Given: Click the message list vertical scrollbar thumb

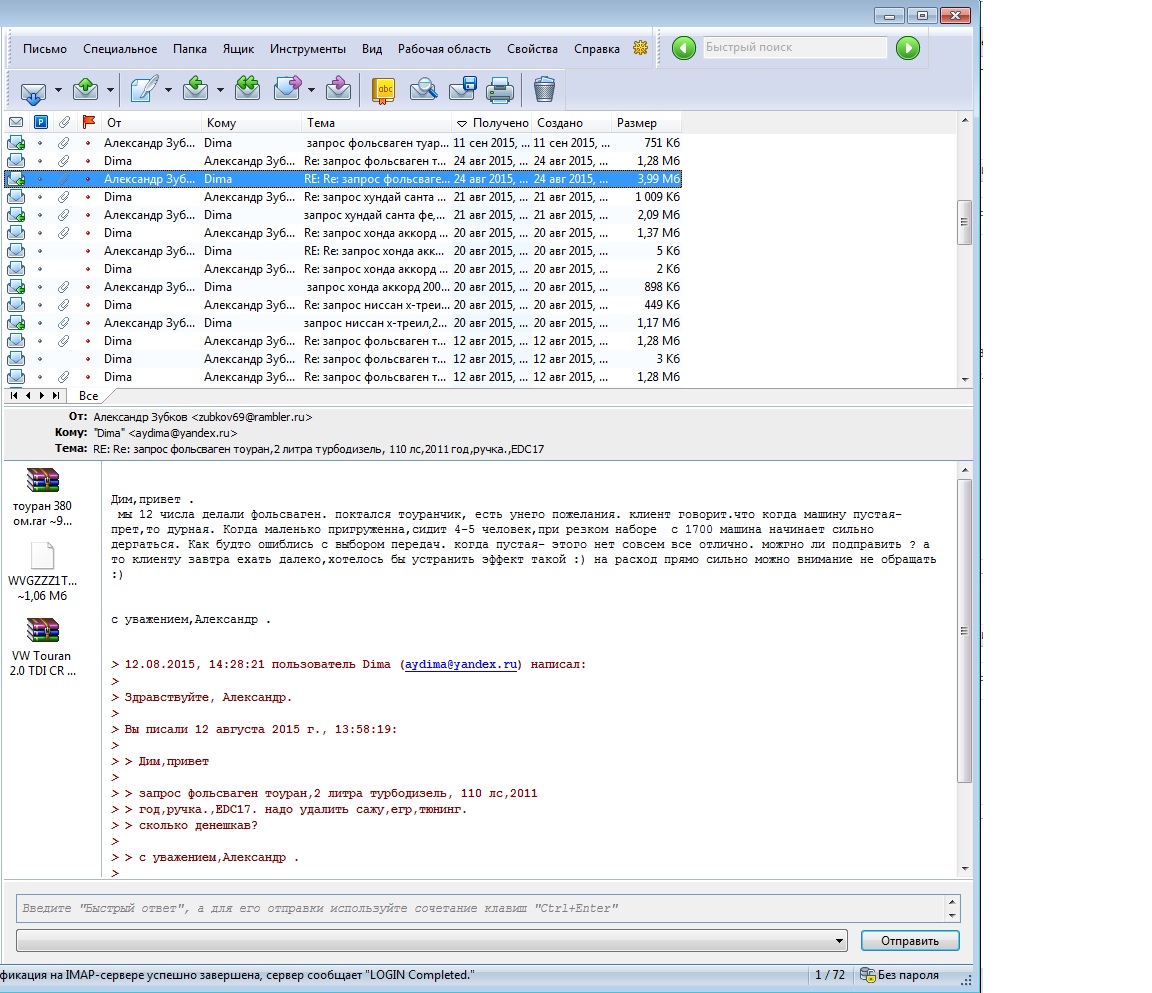Looking at the screenshot, I should click(965, 222).
